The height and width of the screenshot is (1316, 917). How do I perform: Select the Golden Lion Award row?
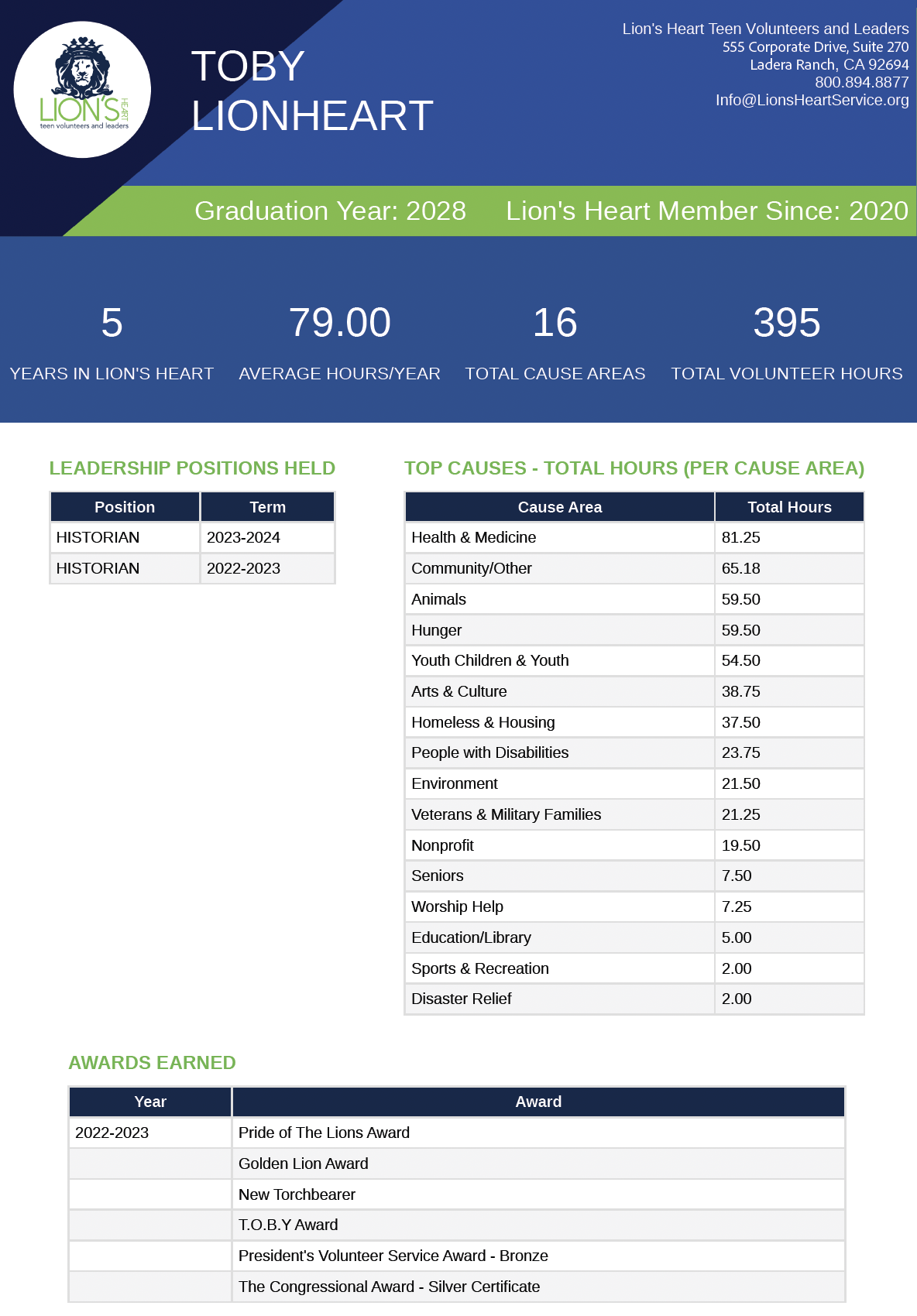(x=457, y=1163)
